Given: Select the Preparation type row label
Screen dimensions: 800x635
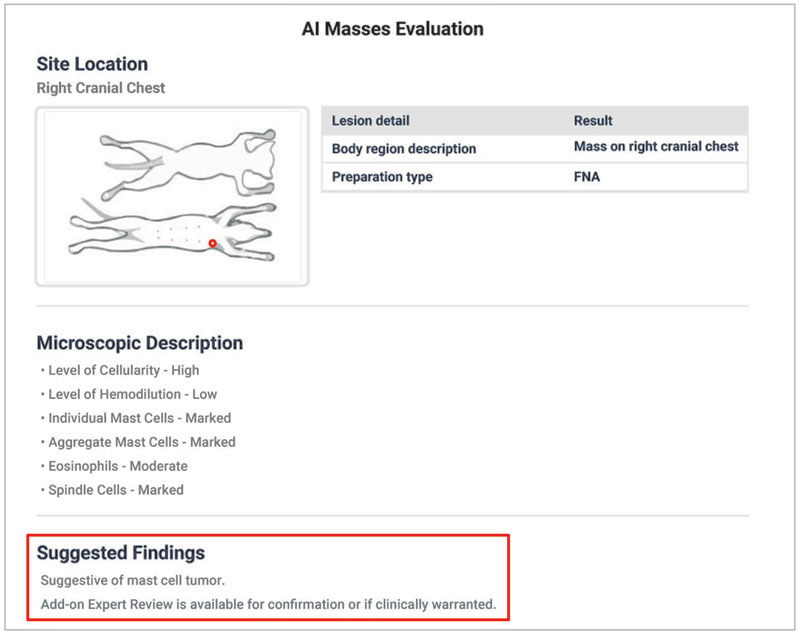Looking at the screenshot, I should coord(382,177).
